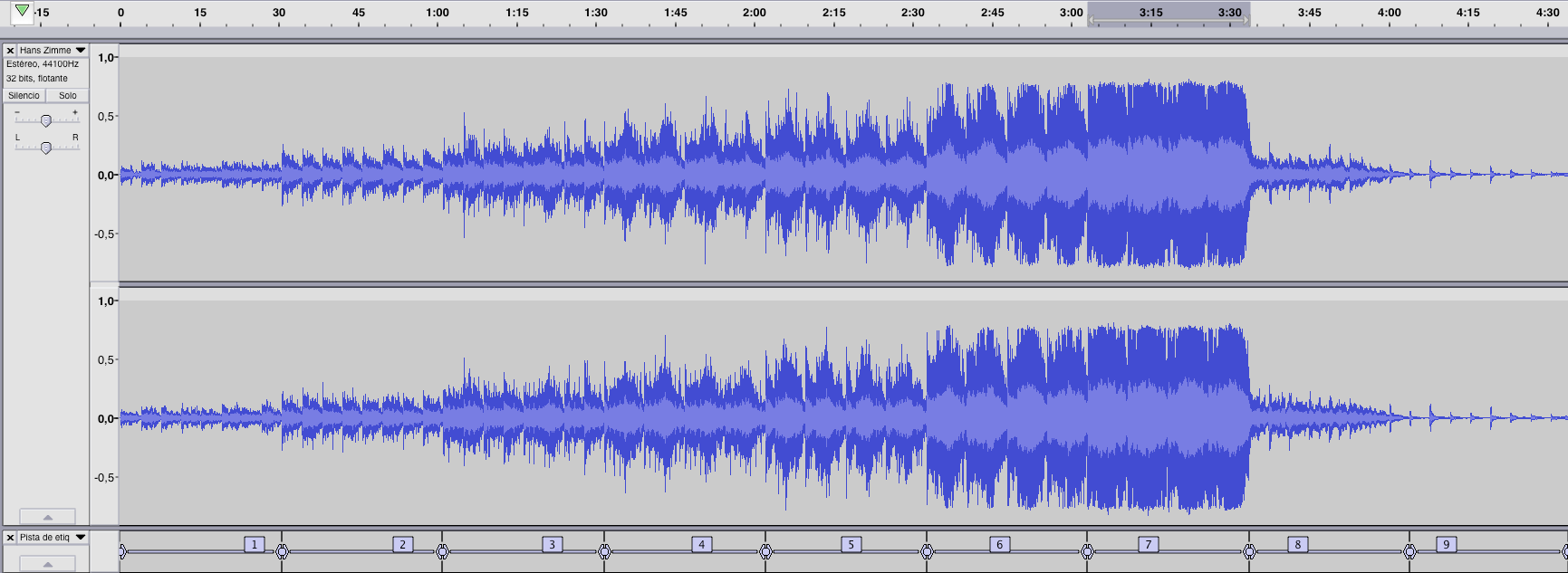
Task: Click the 1,0 mark on upper channel scale
Action: click(107, 58)
